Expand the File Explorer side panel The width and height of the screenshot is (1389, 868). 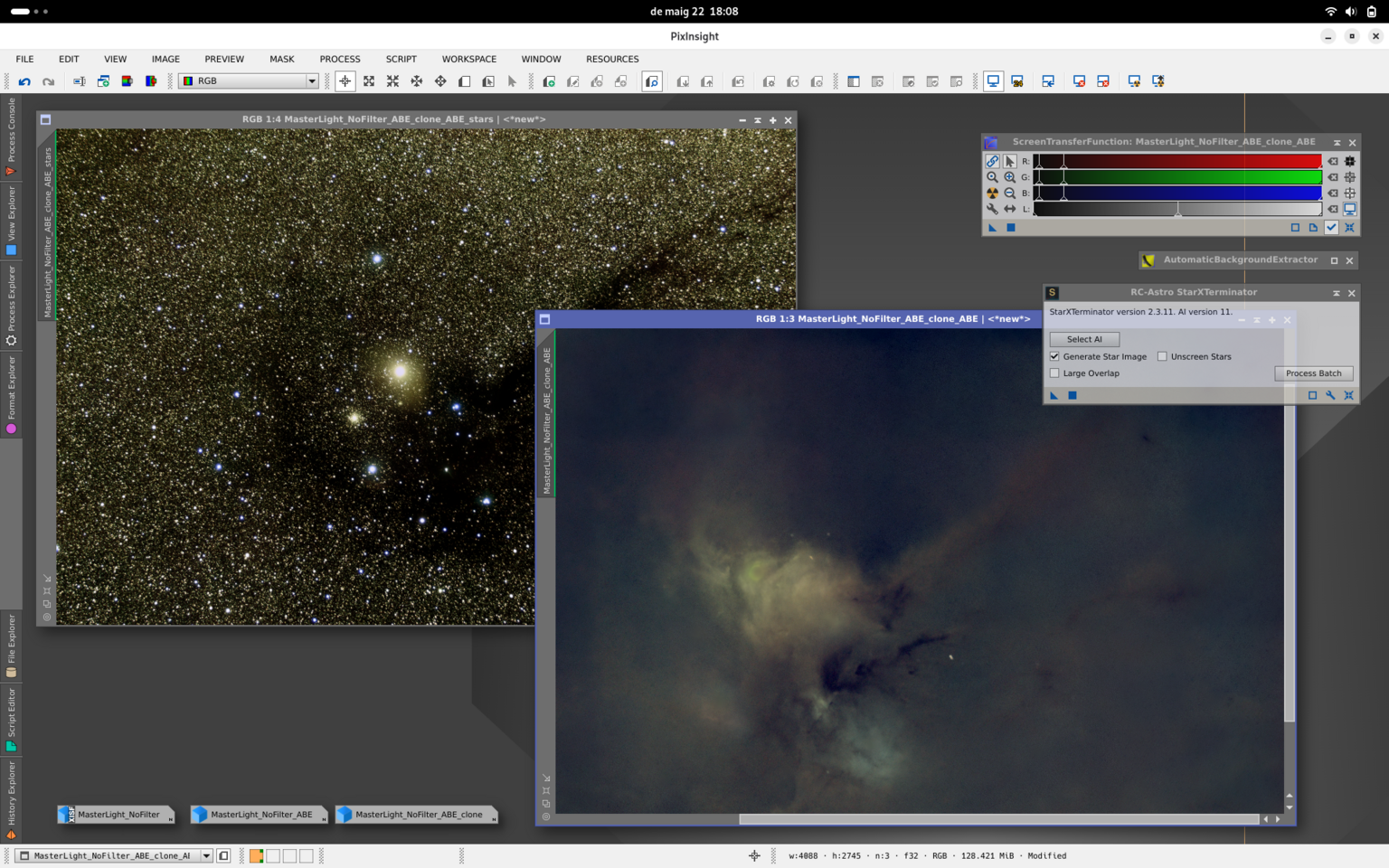[x=11, y=646]
